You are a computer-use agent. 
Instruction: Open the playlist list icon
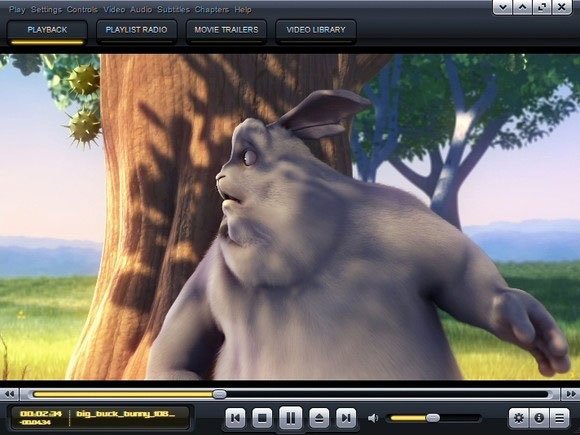coord(560,418)
